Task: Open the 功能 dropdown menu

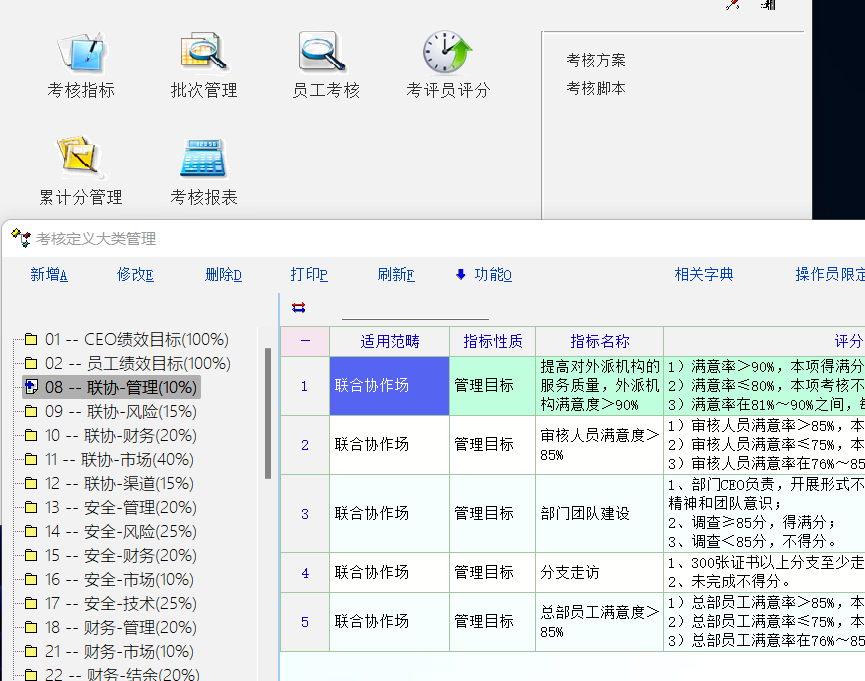Action: (483, 275)
